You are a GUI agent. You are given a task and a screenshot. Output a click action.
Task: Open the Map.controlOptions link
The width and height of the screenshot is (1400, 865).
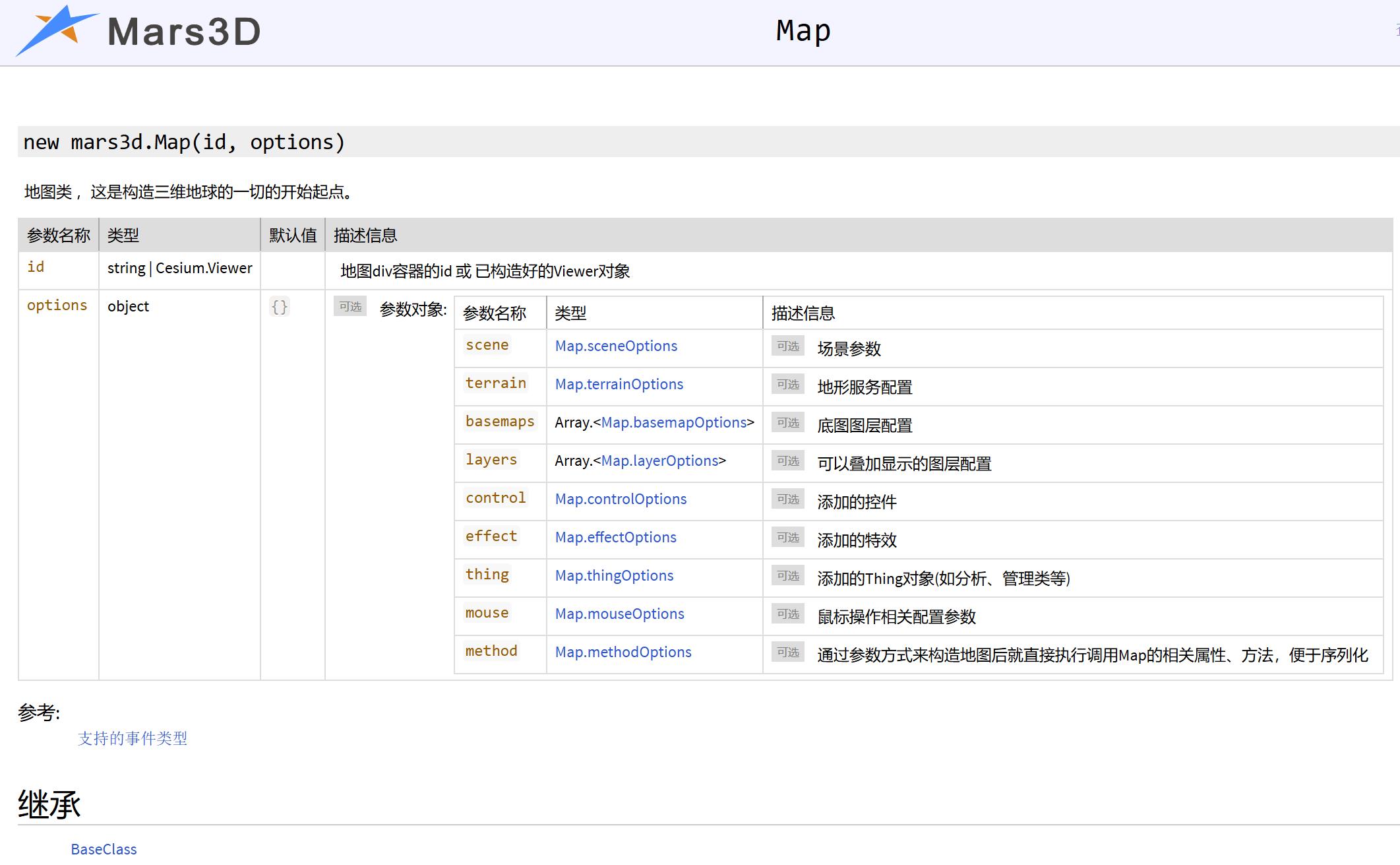621,499
